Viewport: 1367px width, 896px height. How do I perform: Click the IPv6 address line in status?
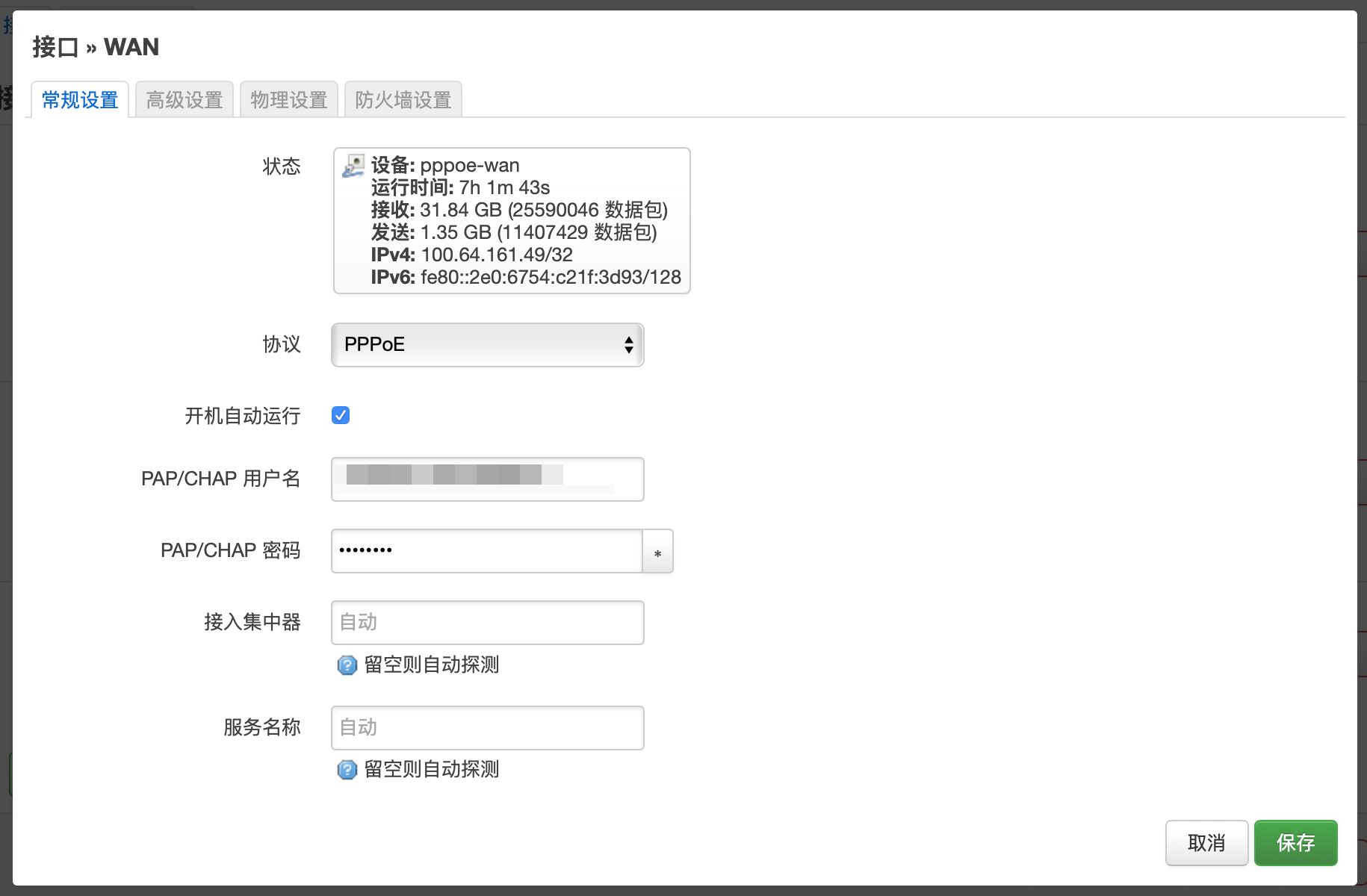pyautogui.click(x=526, y=277)
